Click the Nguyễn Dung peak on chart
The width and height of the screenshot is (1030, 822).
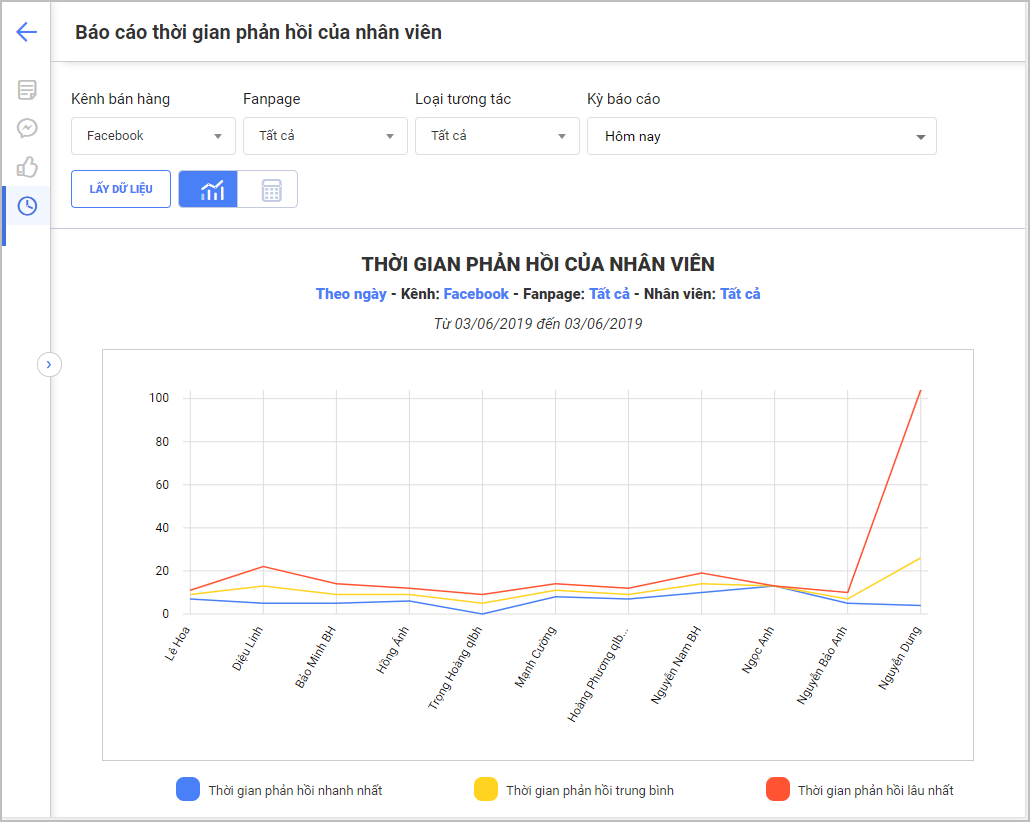[x=920, y=391]
